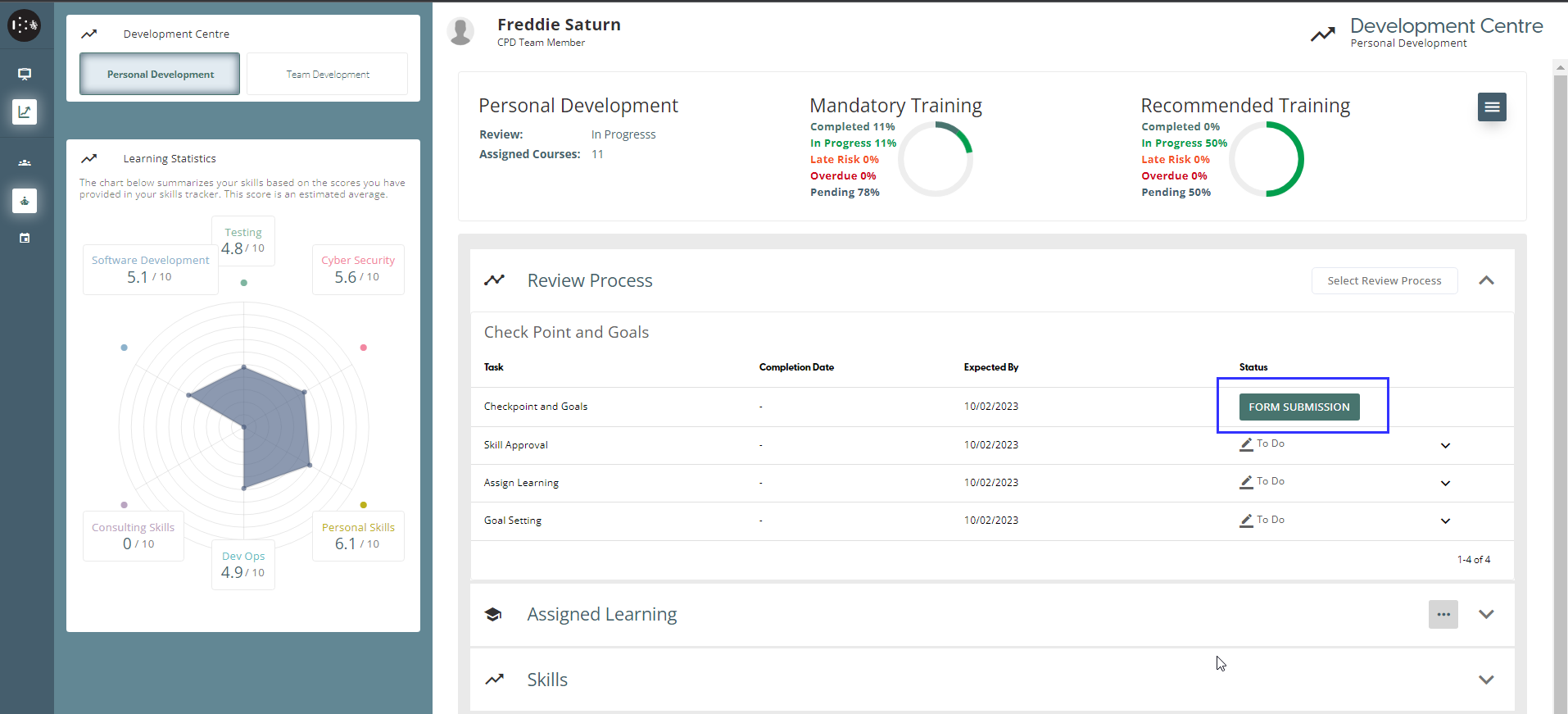Viewport: 1568px width, 714px height.
Task: Click the app logo at top left
Action: coord(24,25)
